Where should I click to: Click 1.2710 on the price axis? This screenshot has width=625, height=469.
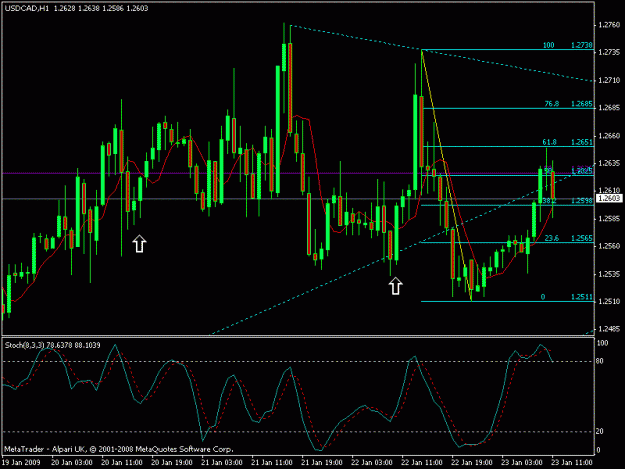tap(609, 80)
